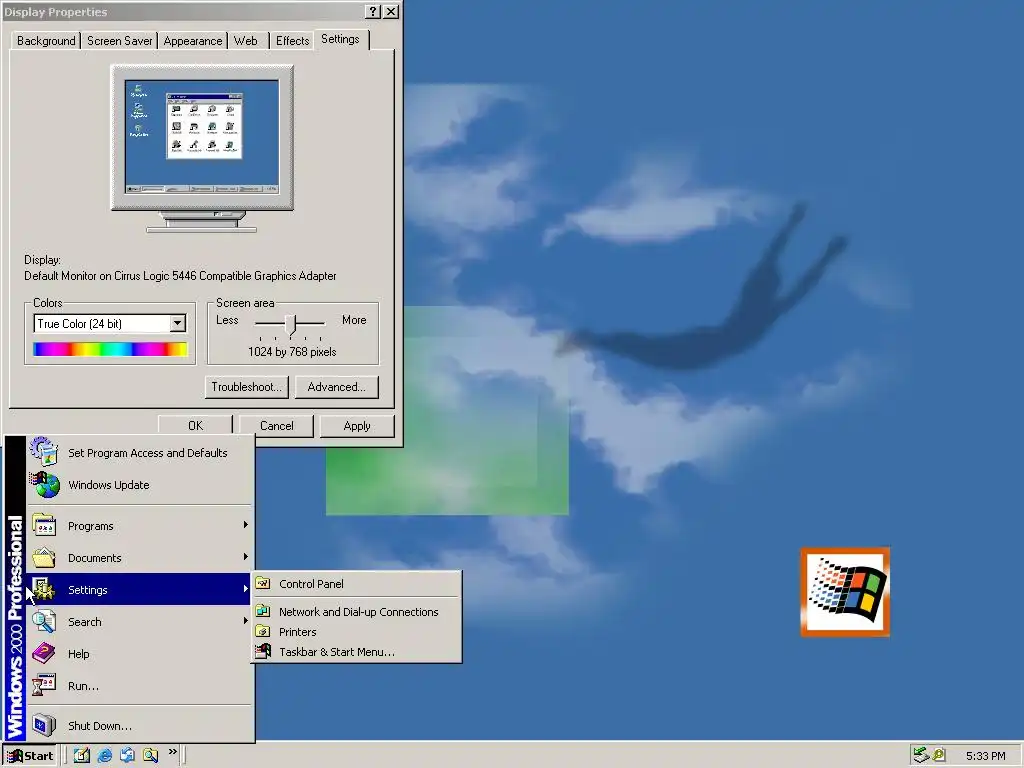The width and height of the screenshot is (1024, 768).
Task: Open Search magnifier icon in Start menu
Action: (44, 622)
